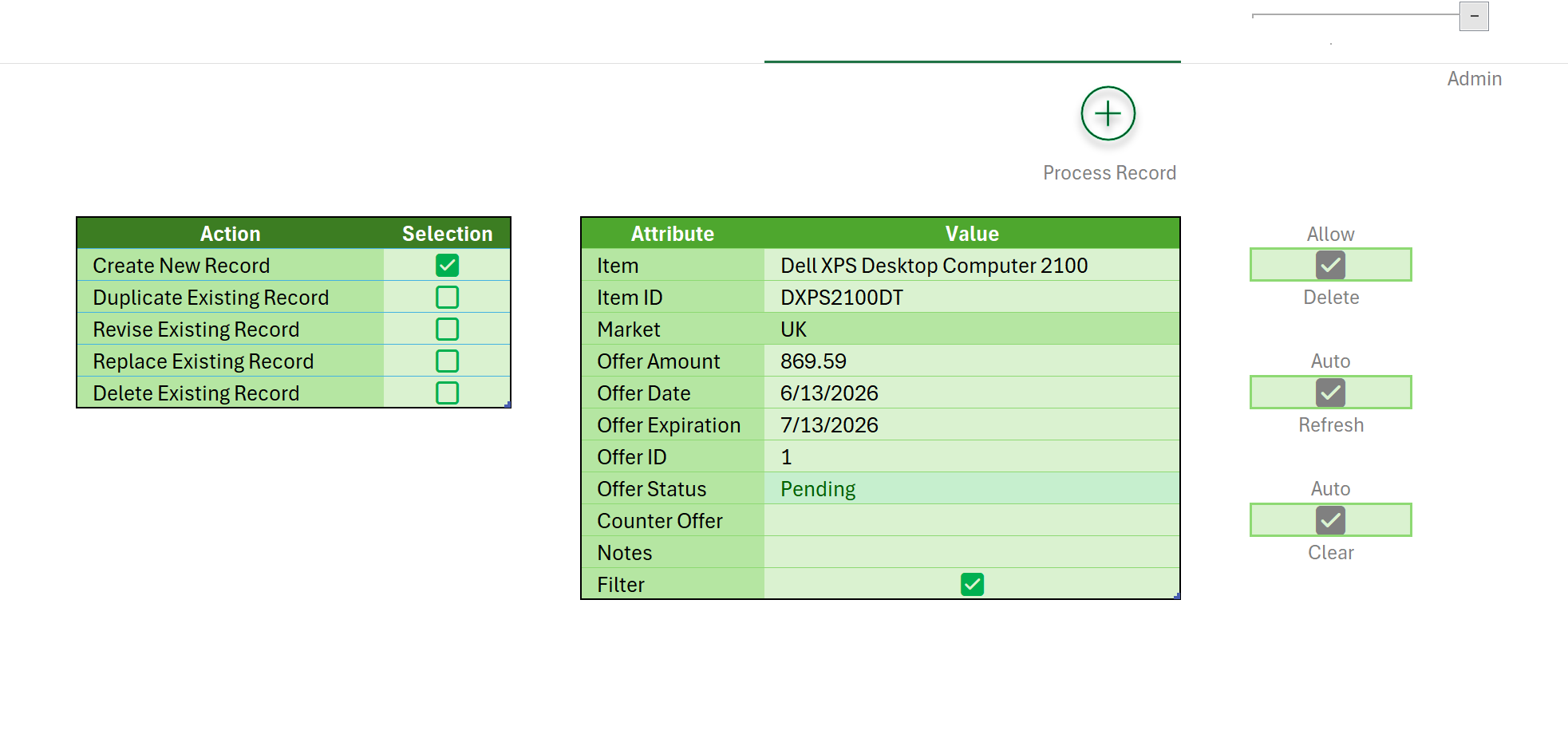
Task: Click the Item ID attribute label
Action: [630, 298]
